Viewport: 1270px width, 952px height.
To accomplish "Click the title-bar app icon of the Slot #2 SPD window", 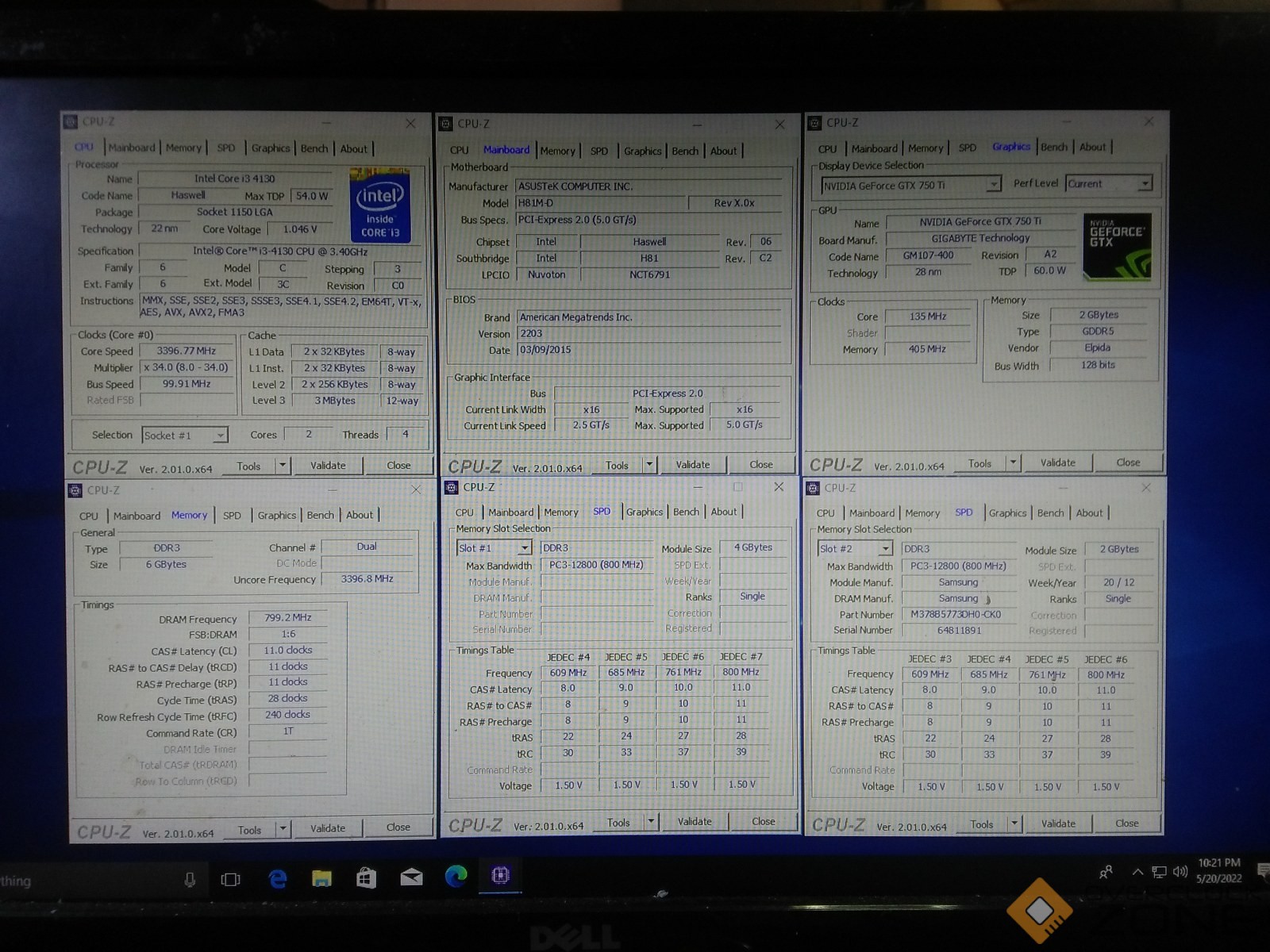I will pos(812,488).
